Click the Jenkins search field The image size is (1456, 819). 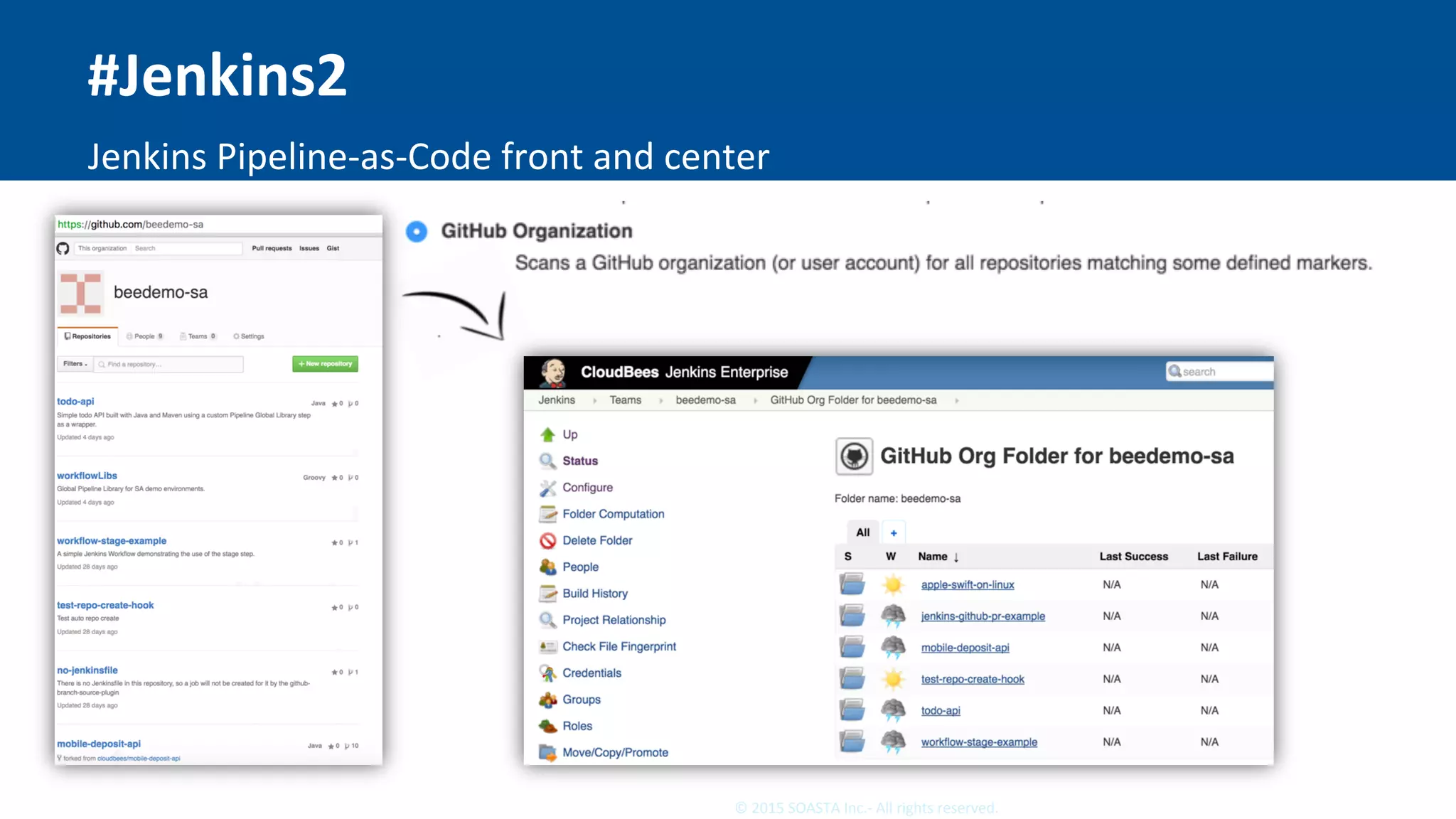(1219, 372)
